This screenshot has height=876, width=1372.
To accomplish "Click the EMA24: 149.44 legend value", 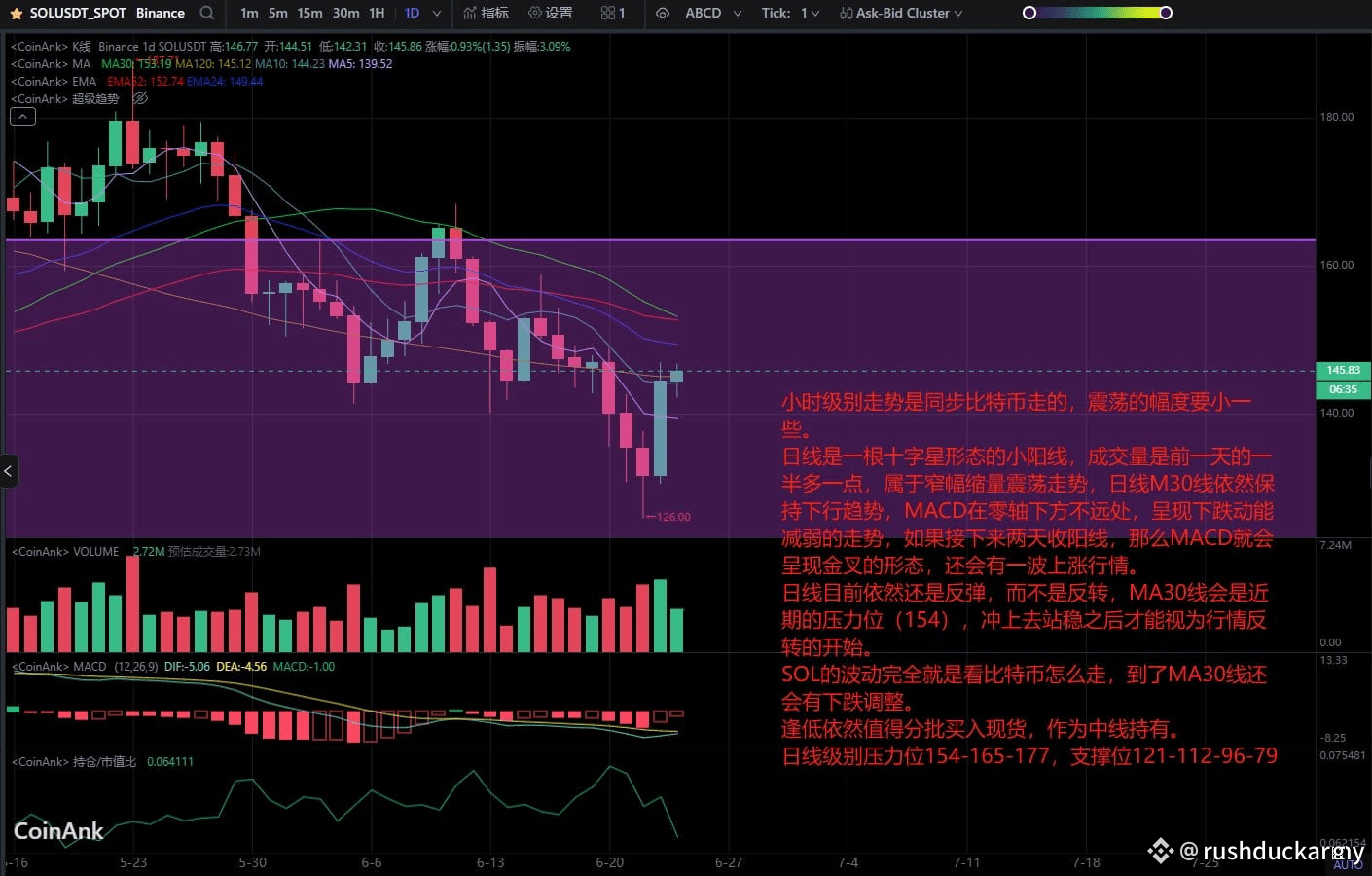I will click(x=225, y=82).
